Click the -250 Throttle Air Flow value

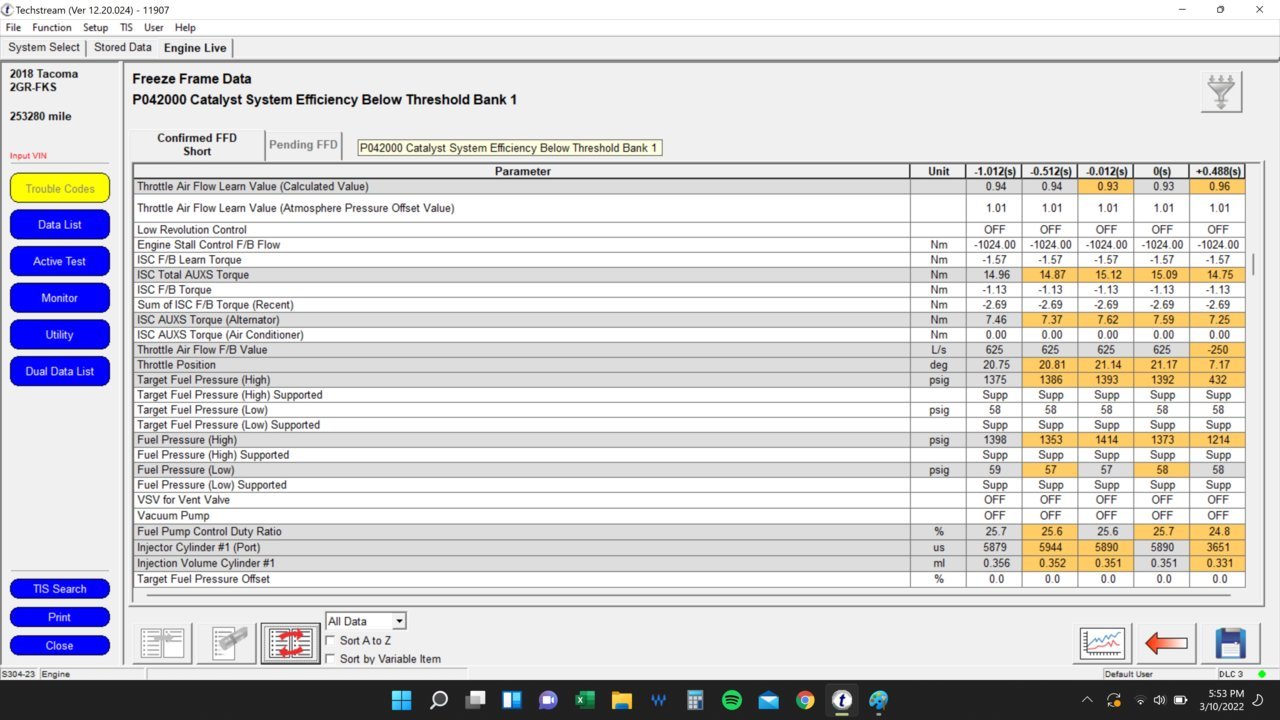click(x=1218, y=350)
